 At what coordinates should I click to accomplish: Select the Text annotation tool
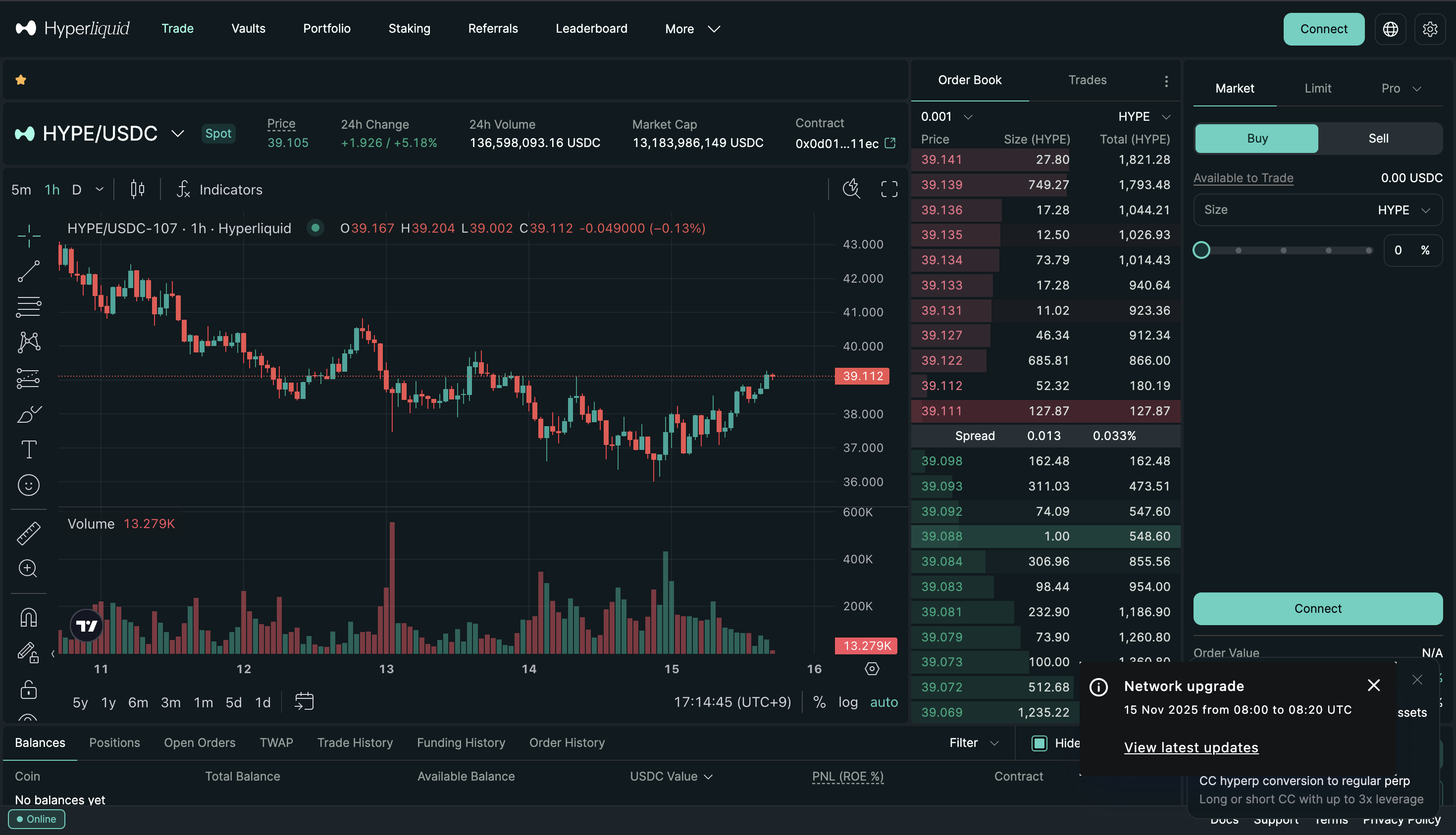point(28,449)
